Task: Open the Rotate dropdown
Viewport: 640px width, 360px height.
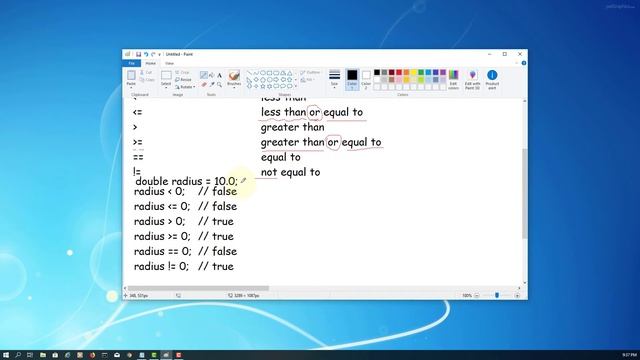Action: 185,87
